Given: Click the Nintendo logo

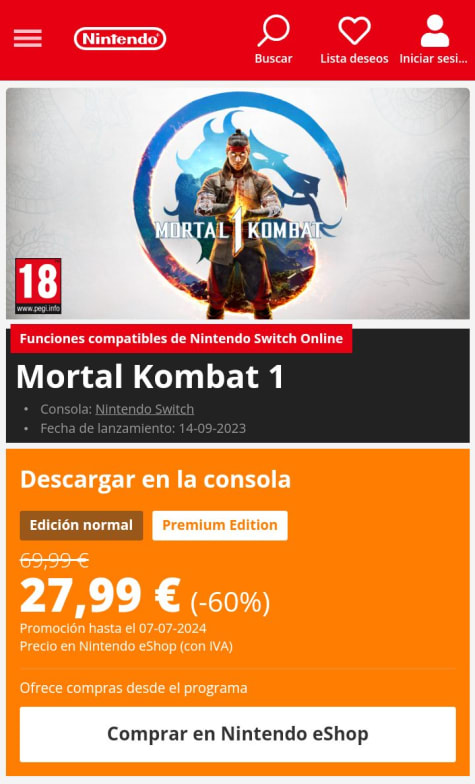Looking at the screenshot, I should coord(120,38).
